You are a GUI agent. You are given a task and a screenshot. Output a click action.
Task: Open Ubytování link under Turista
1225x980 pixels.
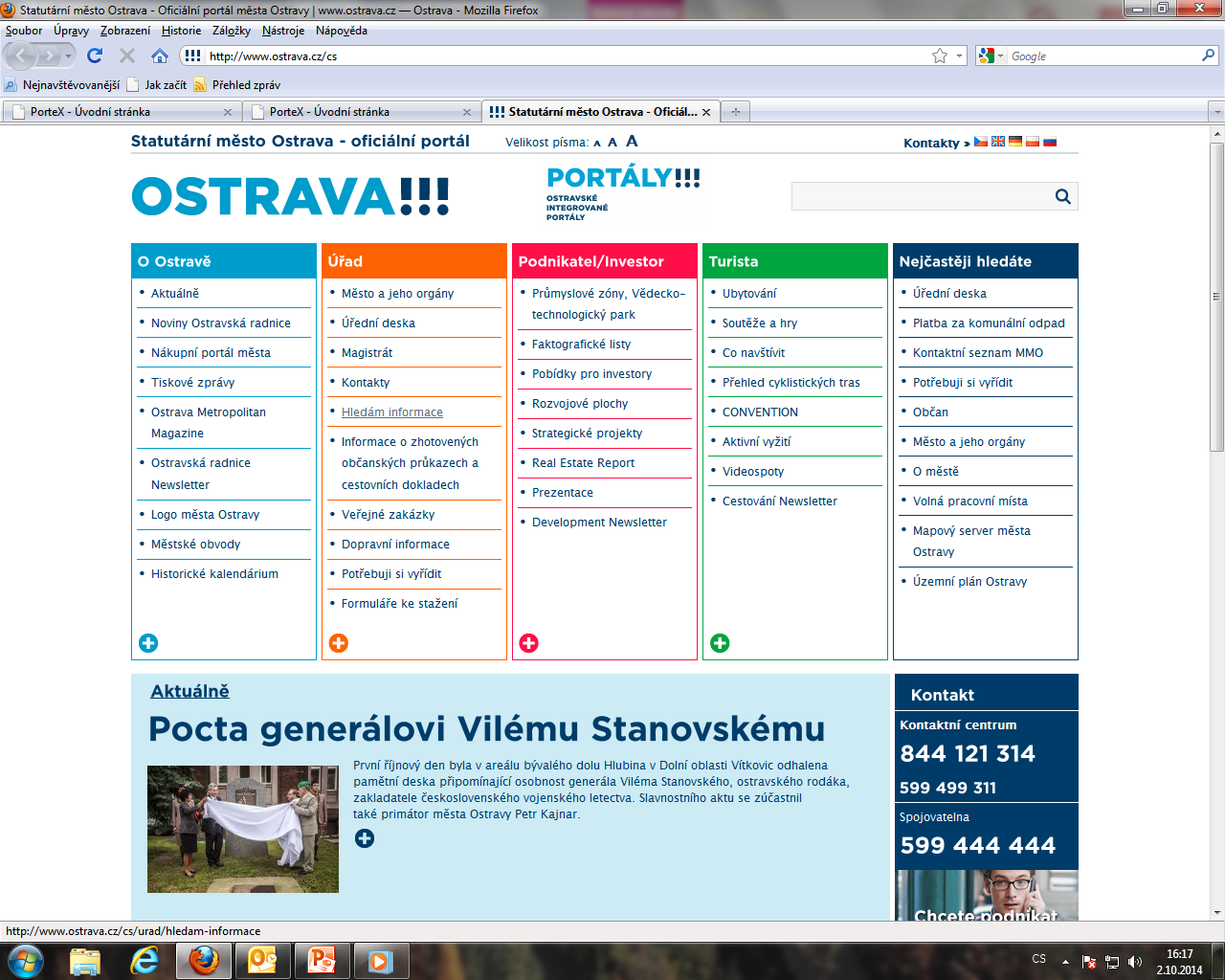pyautogui.click(x=749, y=294)
